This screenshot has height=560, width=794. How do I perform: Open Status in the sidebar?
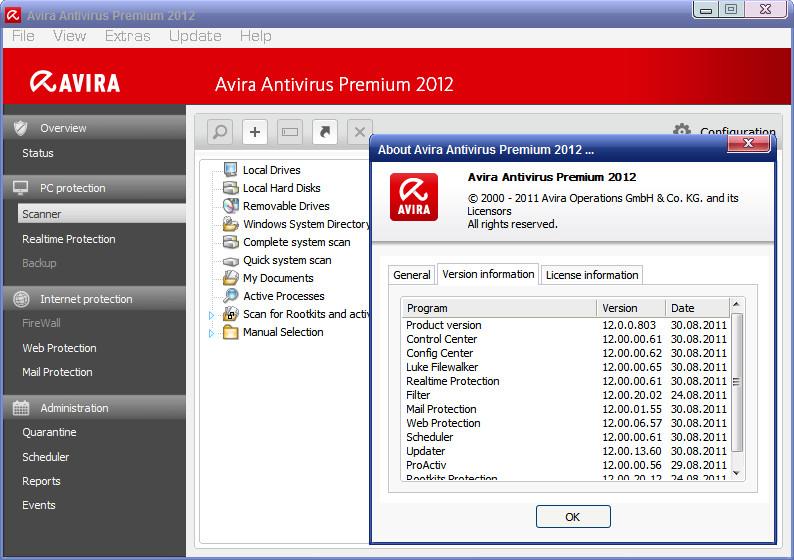[x=38, y=153]
